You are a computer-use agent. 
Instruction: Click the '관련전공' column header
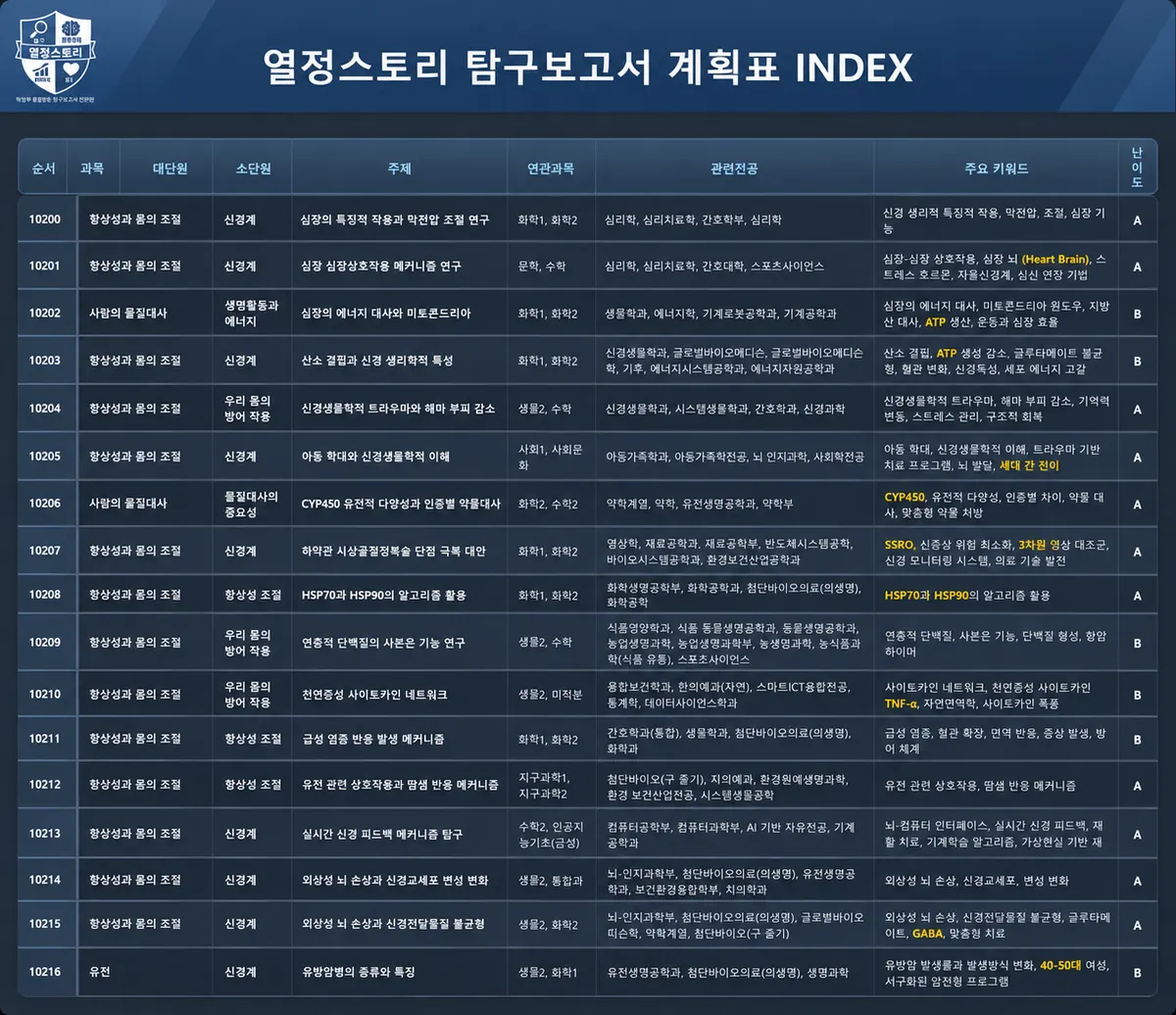pos(734,169)
